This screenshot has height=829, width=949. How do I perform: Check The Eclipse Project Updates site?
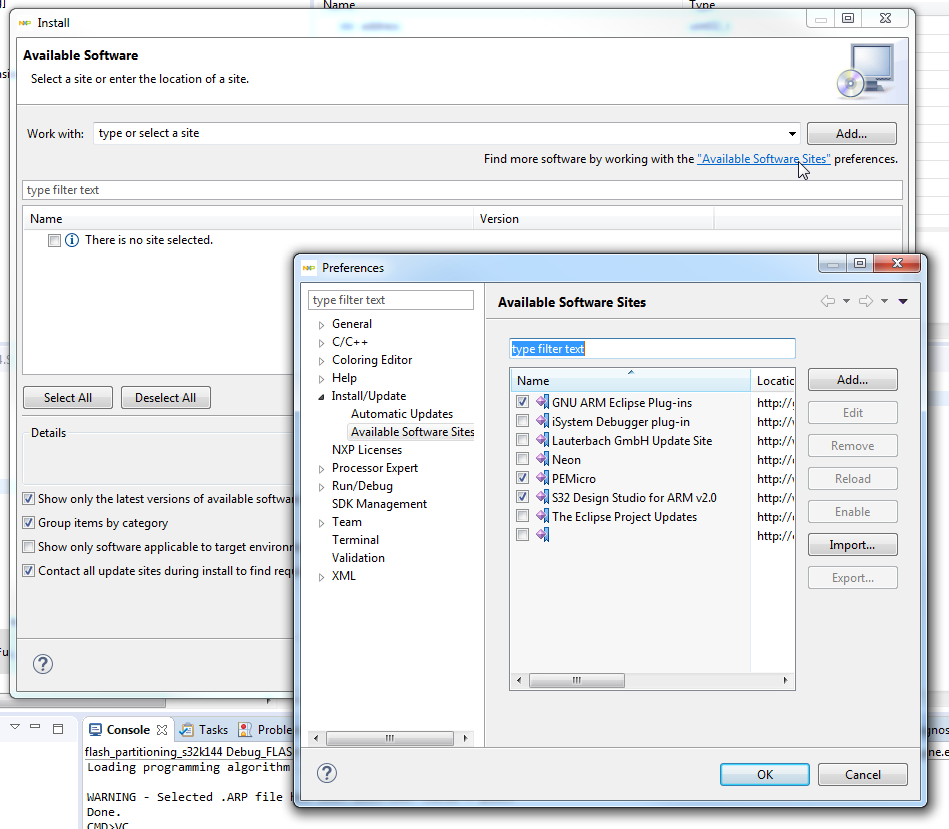[522, 516]
